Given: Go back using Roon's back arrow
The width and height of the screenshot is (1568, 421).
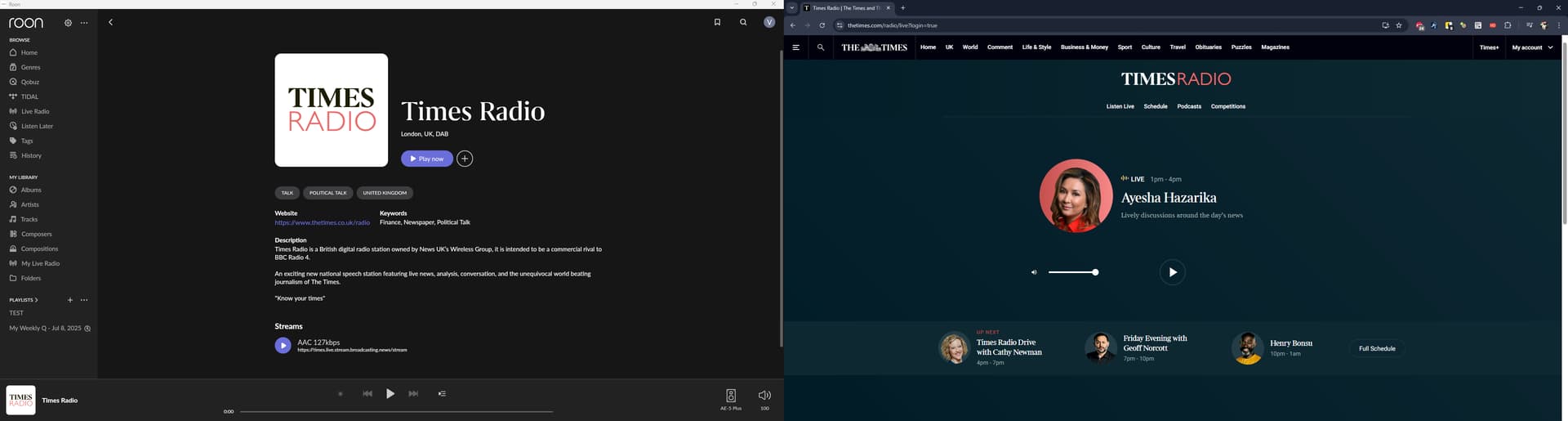Looking at the screenshot, I should click(111, 23).
